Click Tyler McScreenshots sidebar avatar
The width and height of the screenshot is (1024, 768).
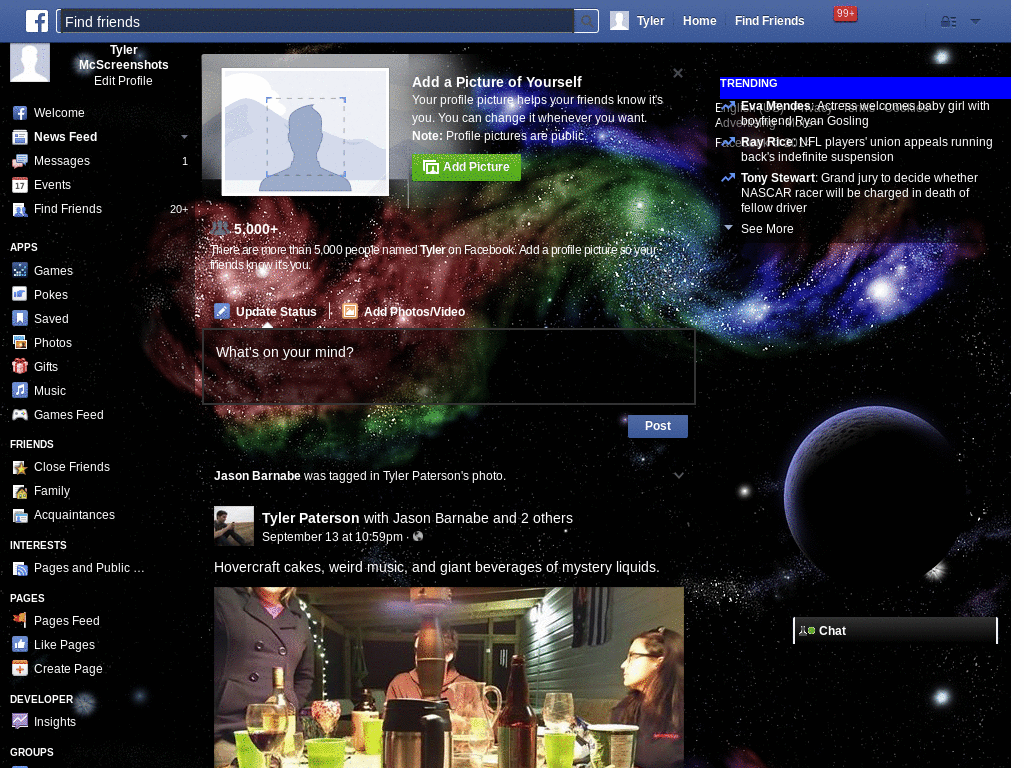[x=30, y=63]
